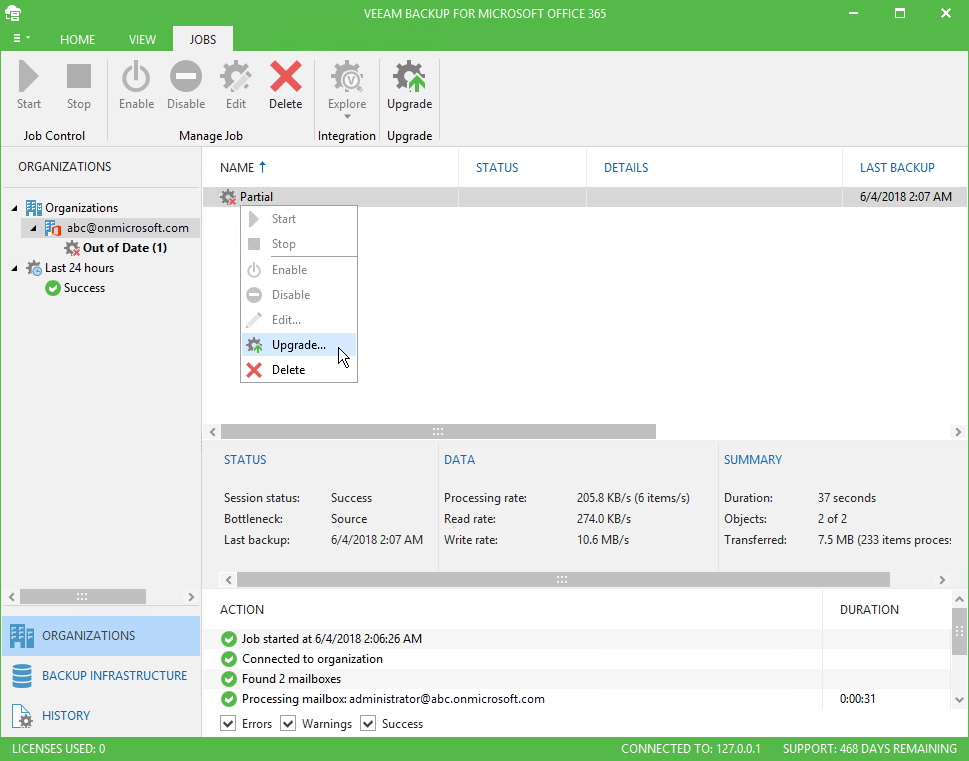969x761 pixels.
Task: Click the Backup Infrastructure database icon
Action: tap(22, 676)
